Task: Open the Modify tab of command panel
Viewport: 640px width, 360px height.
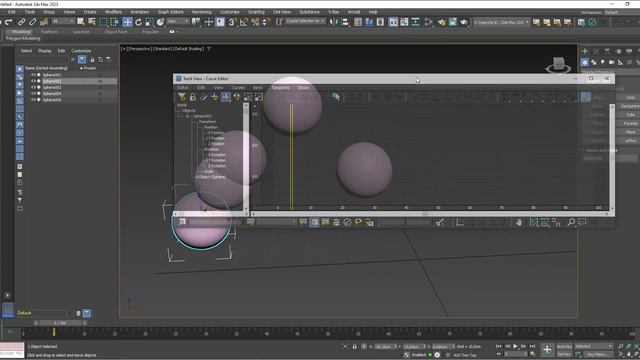Action: tap(596, 51)
